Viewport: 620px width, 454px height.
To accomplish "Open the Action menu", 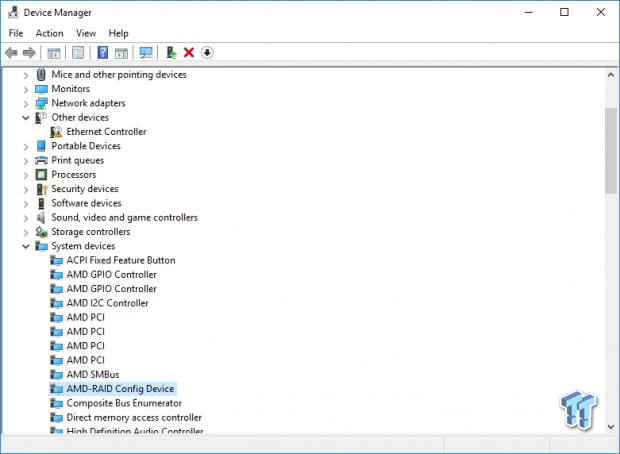I will point(49,33).
